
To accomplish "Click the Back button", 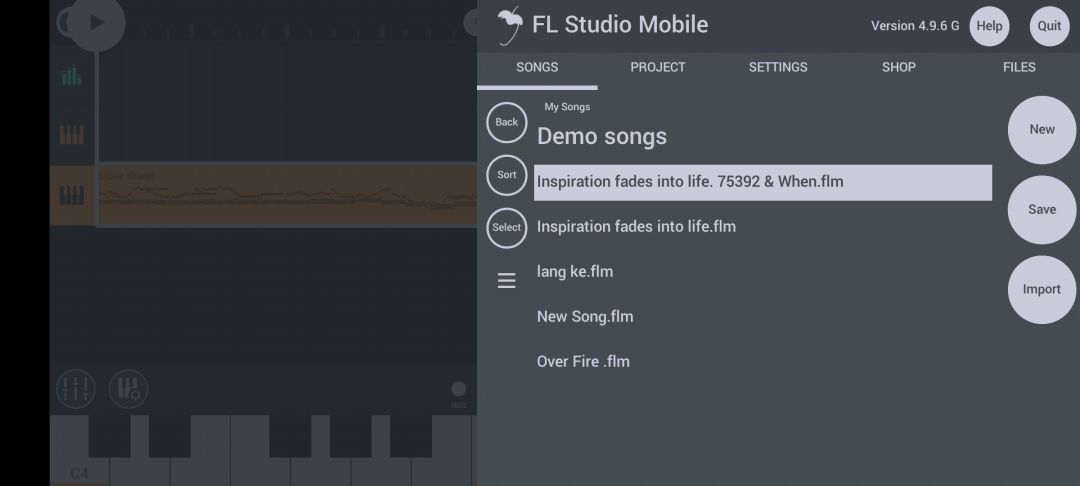I will click(507, 122).
